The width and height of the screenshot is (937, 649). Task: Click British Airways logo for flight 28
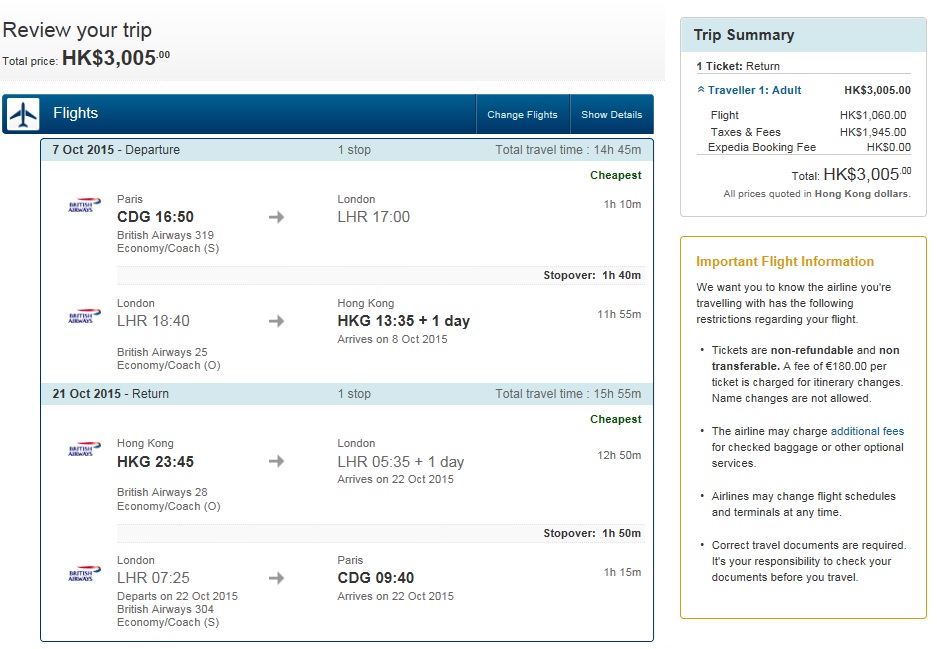click(84, 449)
